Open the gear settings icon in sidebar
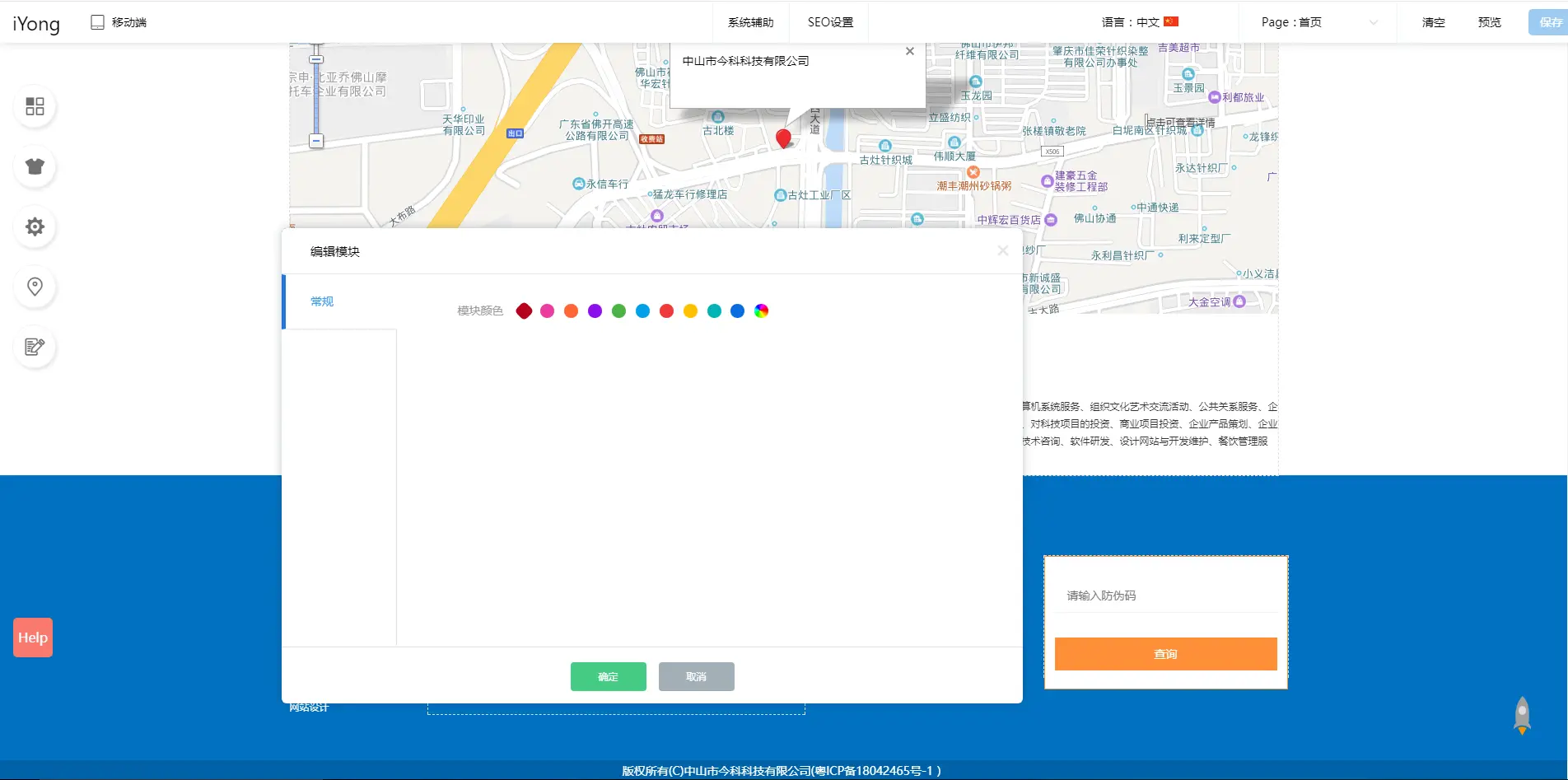 35,227
